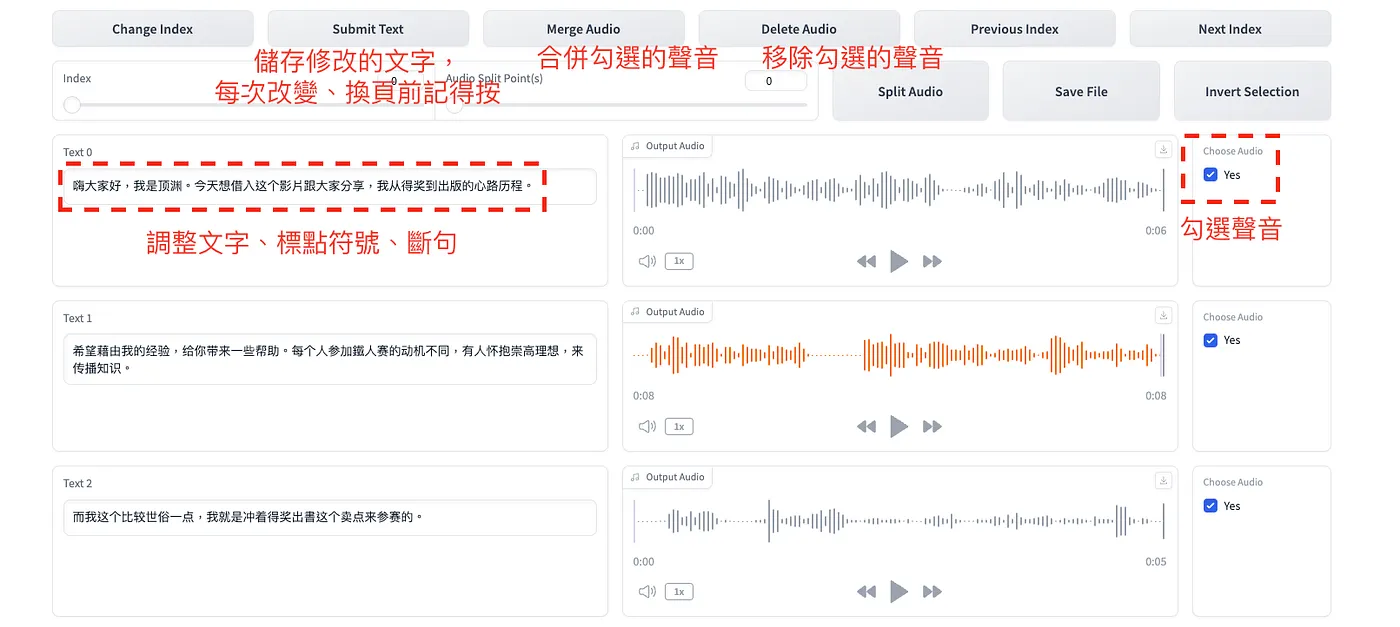Screen dimensions: 1400x627
Task: Click the Change Index button
Action: pos(153,29)
